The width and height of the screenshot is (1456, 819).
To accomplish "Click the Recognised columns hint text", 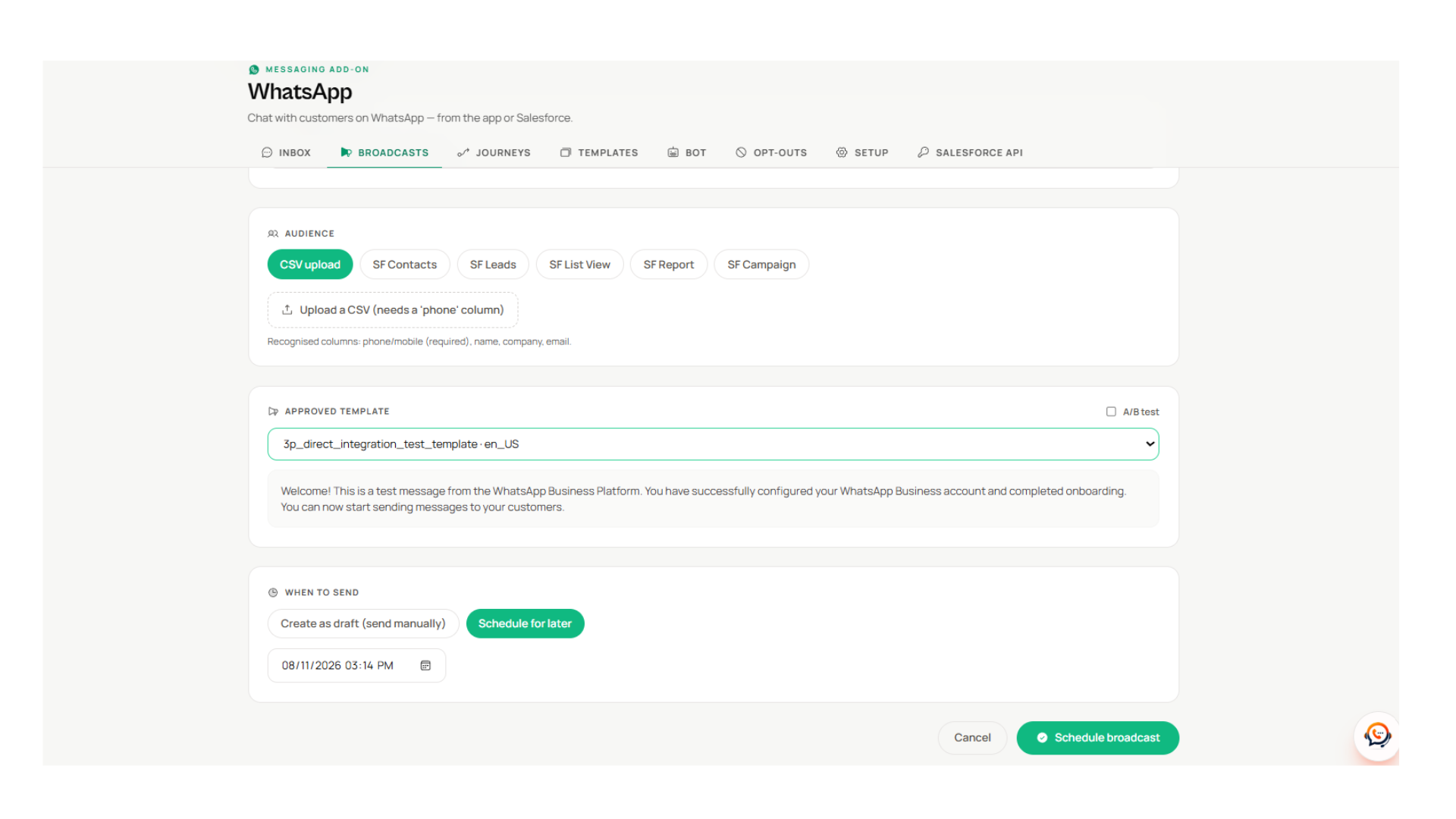I will point(419,342).
